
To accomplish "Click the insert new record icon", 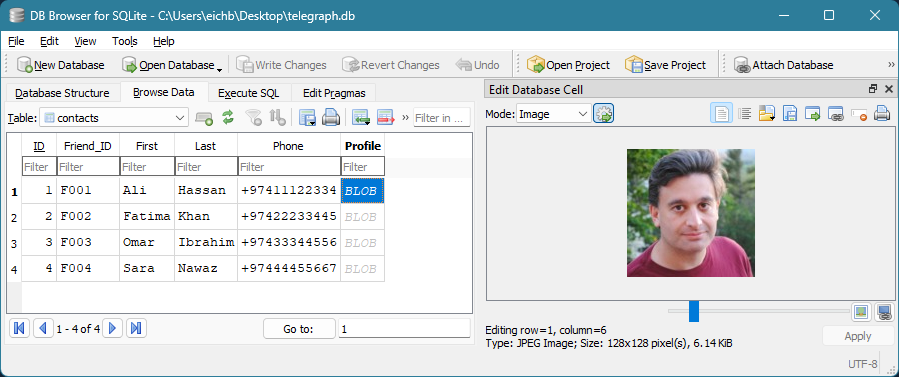I will tap(204, 118).
